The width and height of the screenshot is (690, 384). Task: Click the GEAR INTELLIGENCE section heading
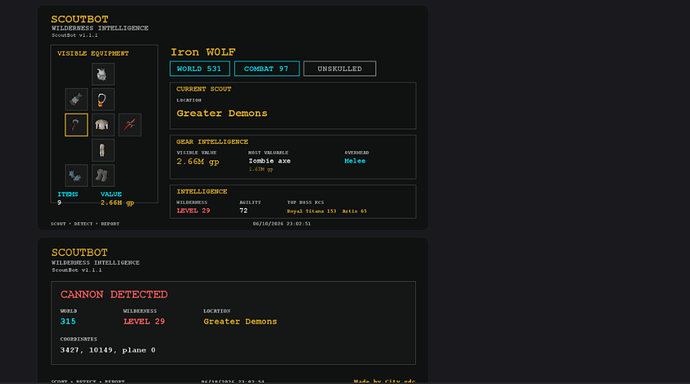(212, 142)
